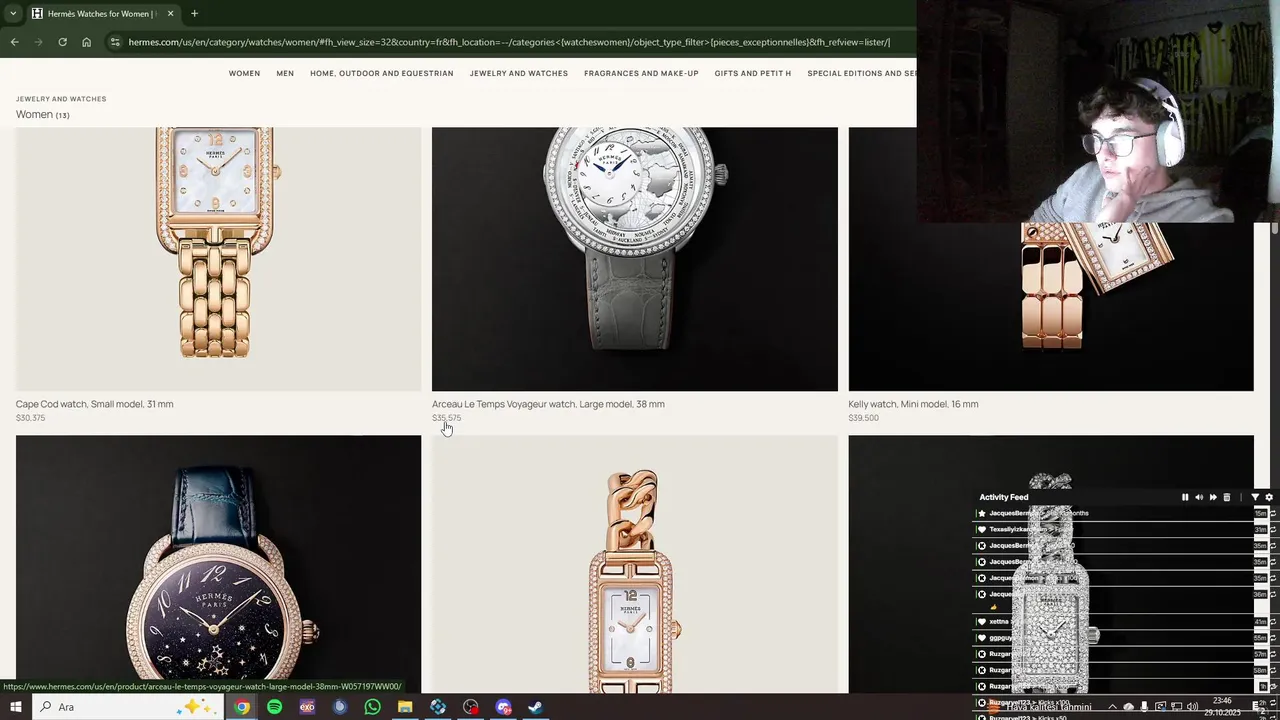This screenshot has height=720, width=1280.
Task: Open the tab search dropdown
Action: click(x=13, y=13)
